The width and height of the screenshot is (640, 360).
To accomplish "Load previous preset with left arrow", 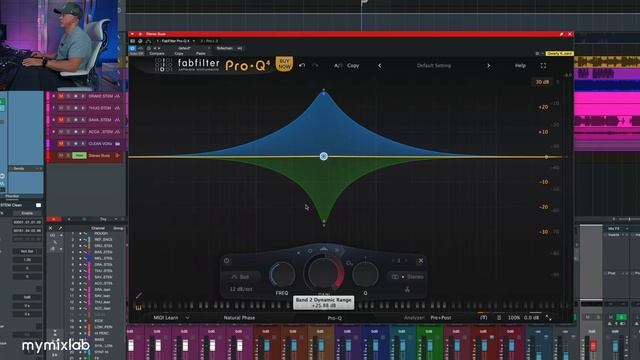I will pyautogui.click(x=380, y=65).
